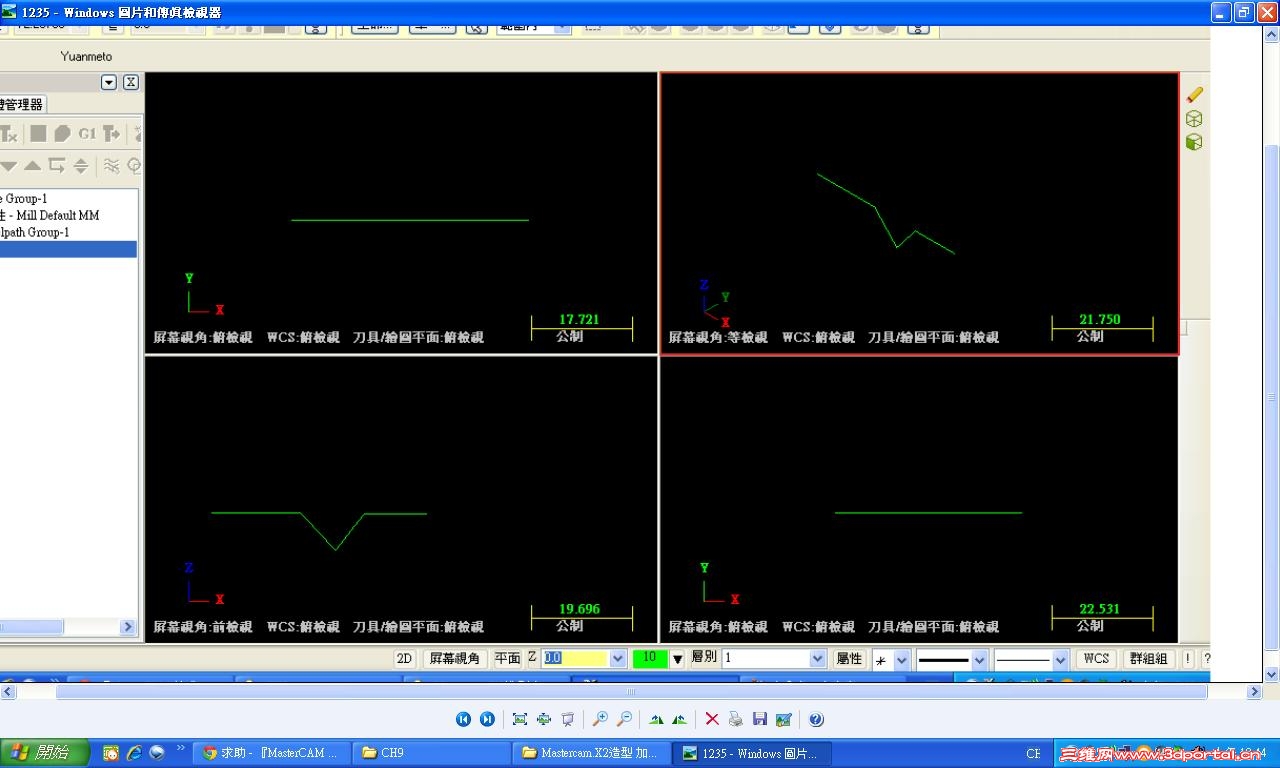This screenshot has width=1280, height=768.
Task: Select the Mill Default MM tree row
Action: [x=50, y=215]
